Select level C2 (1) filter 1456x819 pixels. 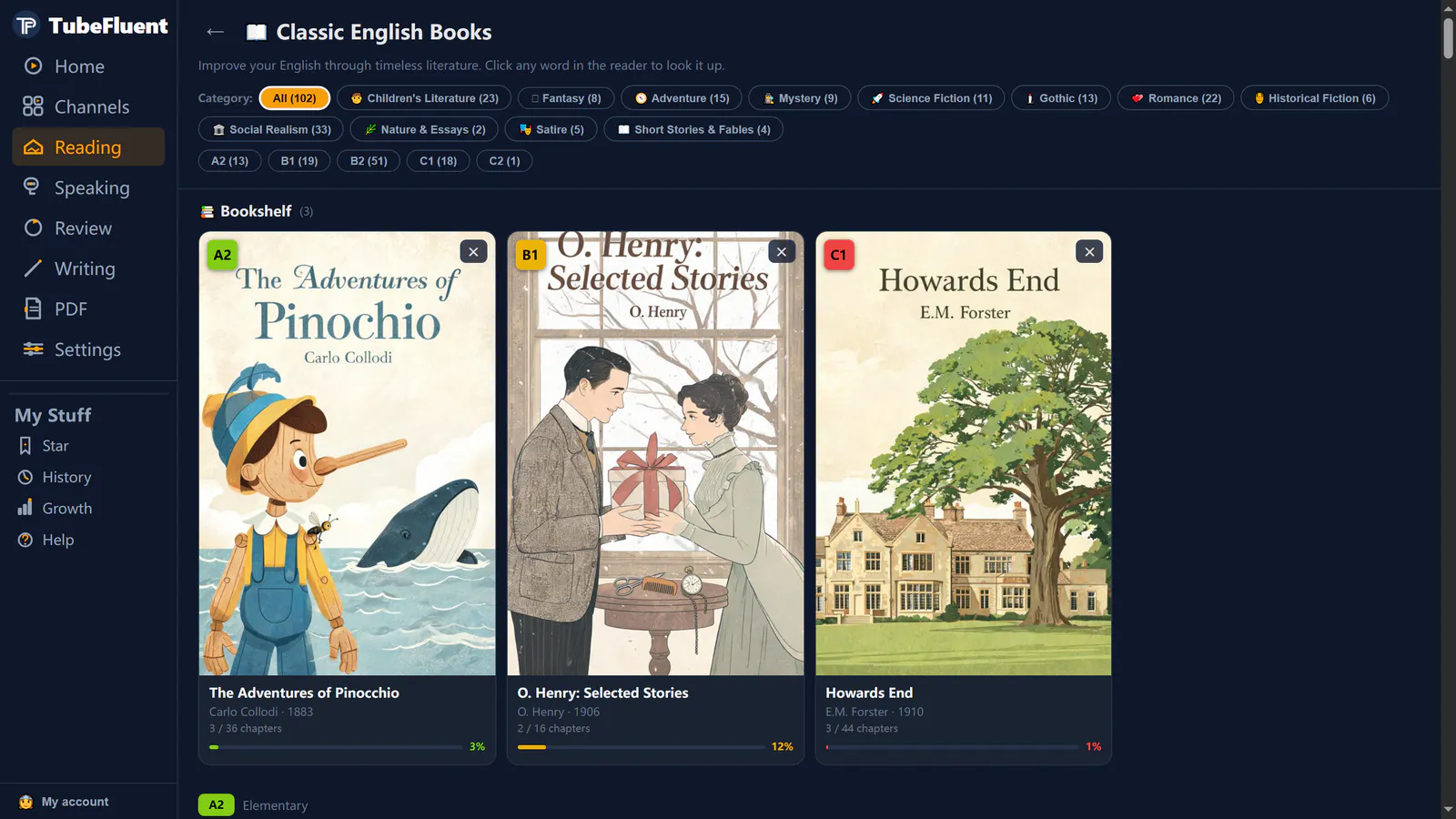click(x=504, y=161)
